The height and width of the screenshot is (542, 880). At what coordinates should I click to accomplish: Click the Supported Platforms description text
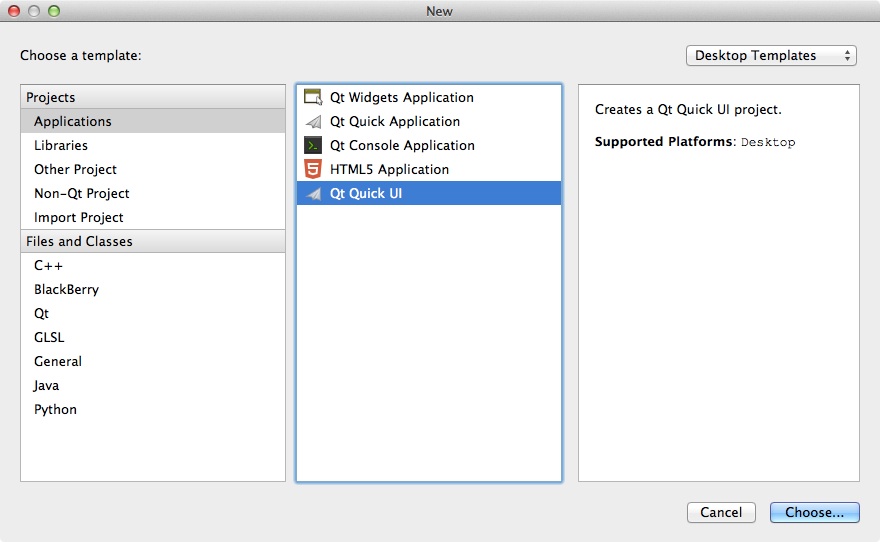tap(695, 142)
